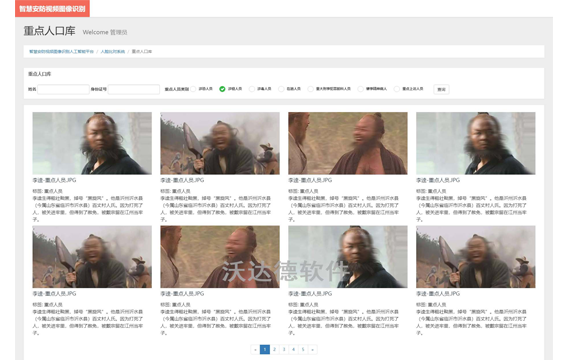Open the 智慧安防视频图像识别人工智能平台 breadcrumb link

tap(61, 52)
